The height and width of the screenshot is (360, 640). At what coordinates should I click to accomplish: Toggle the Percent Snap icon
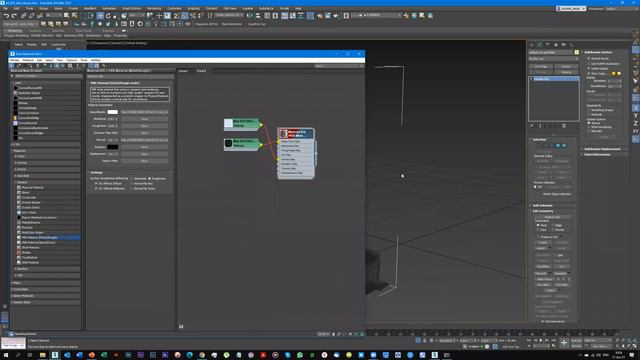point(193,16)
